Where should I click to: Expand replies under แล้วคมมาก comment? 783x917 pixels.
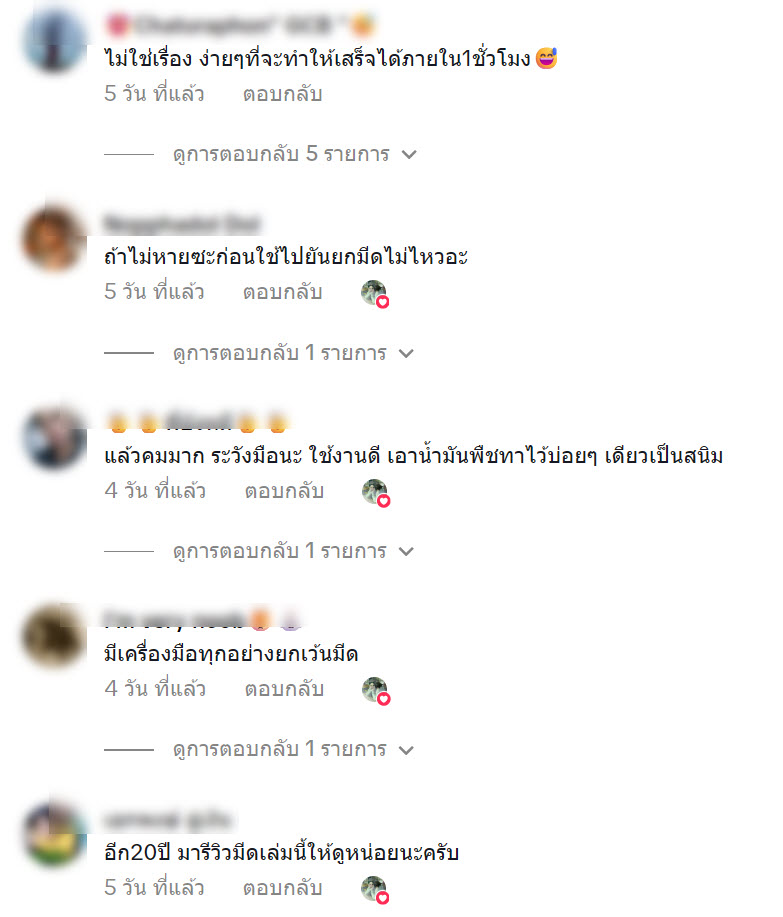click(293, 551)
